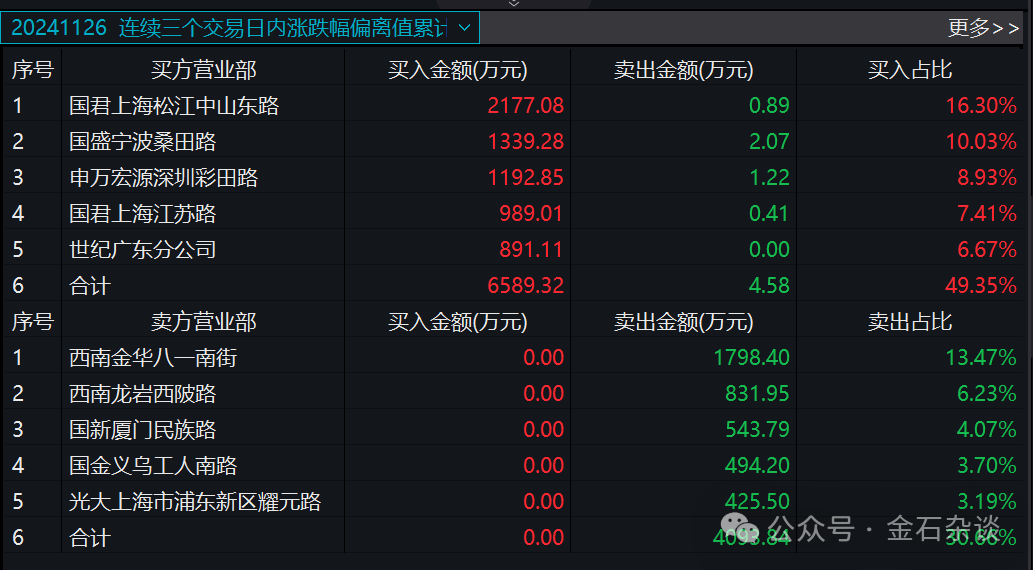Viewport: 1033px width, 570px height.
Task: Select the 光大上海市浦东新区耀元路 row
Action: 514,501
